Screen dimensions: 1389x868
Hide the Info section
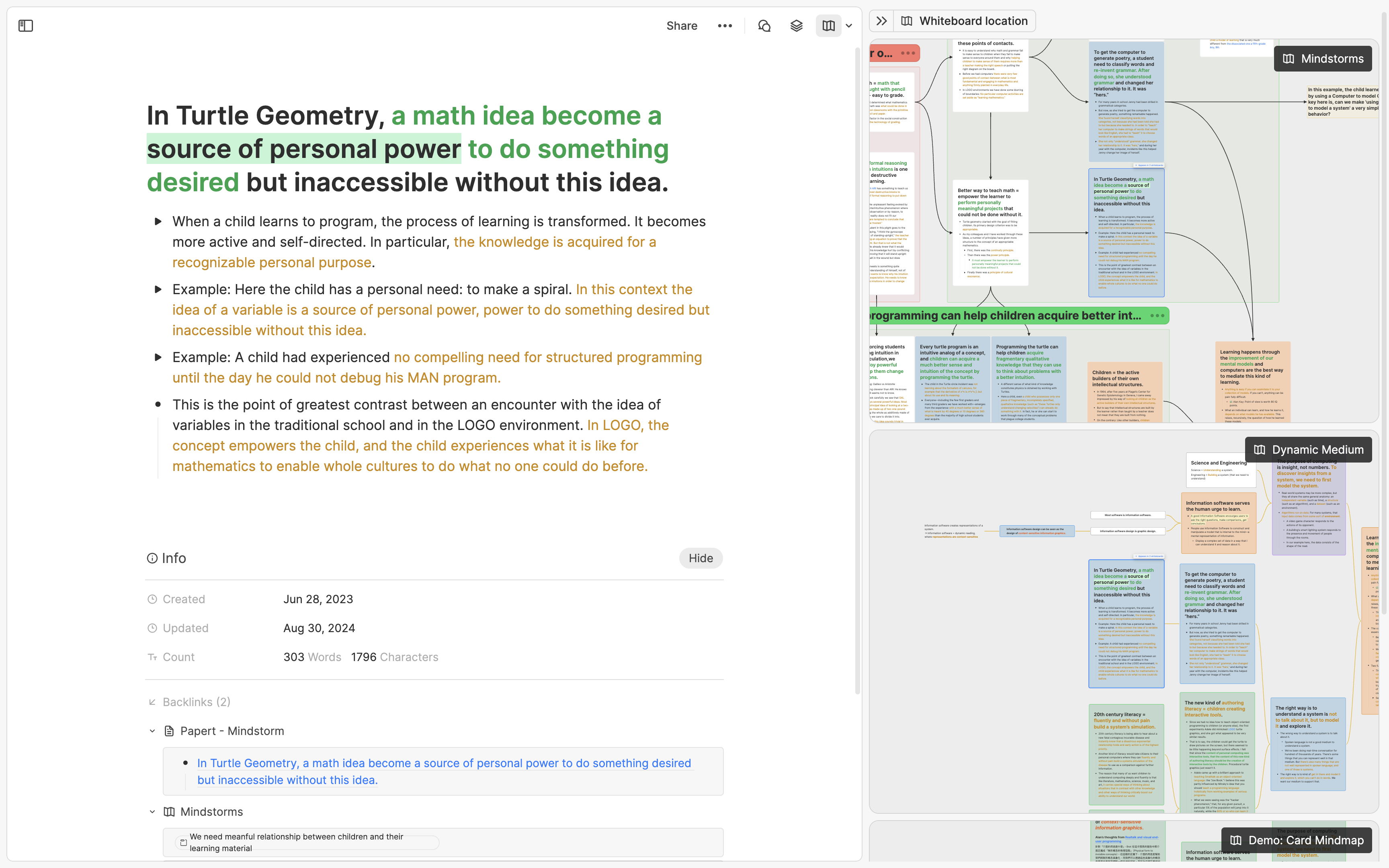coord(700,558)
